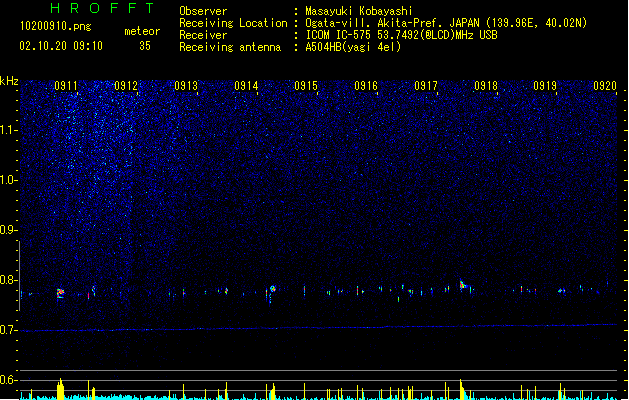629x400 pixels.
Task: Click the 1.1 frequency axis label
Action: [8, 130]
